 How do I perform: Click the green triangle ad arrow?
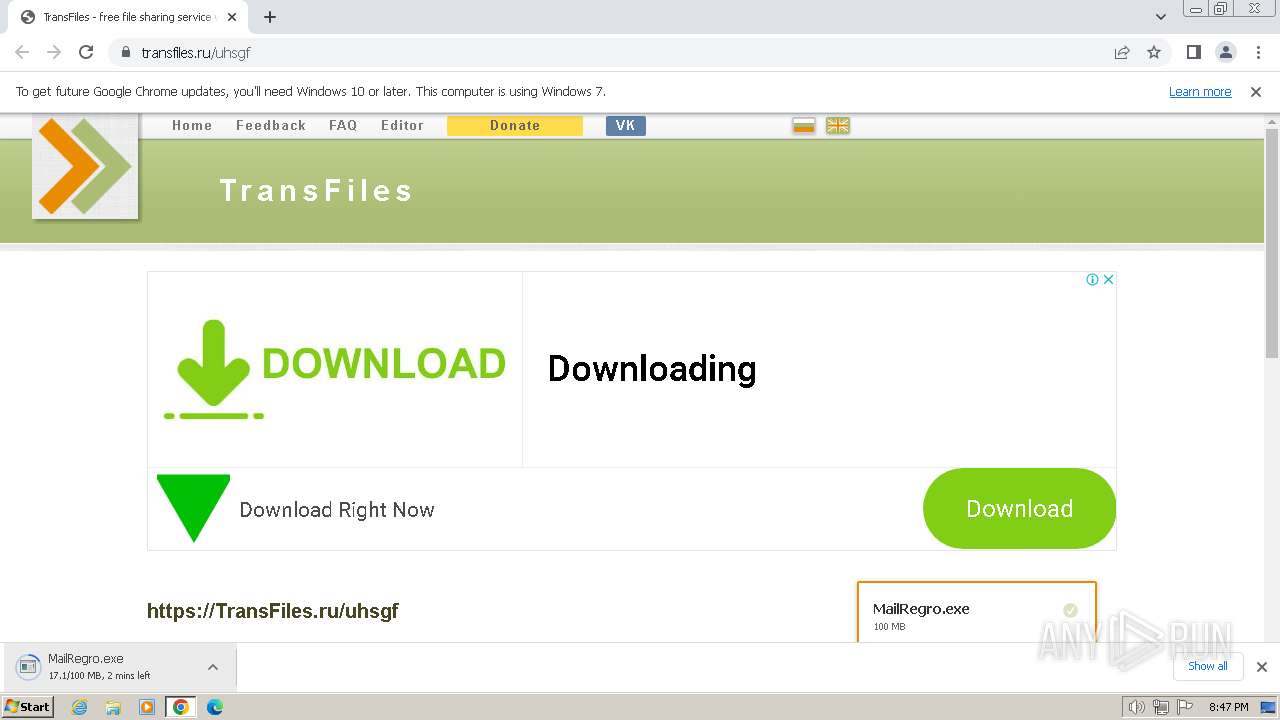click(193, 508)
